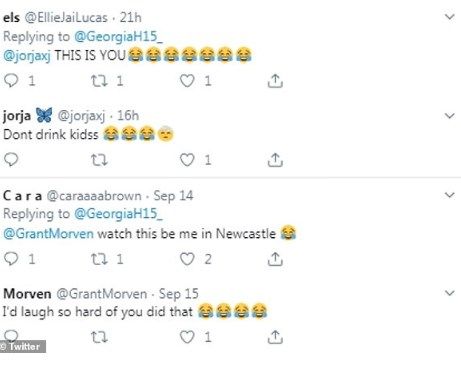The width and height of the screenshot is (461, 369).
Task: Like jorja's Dont drink kidss tweet
Action: (x=187, y=160)
